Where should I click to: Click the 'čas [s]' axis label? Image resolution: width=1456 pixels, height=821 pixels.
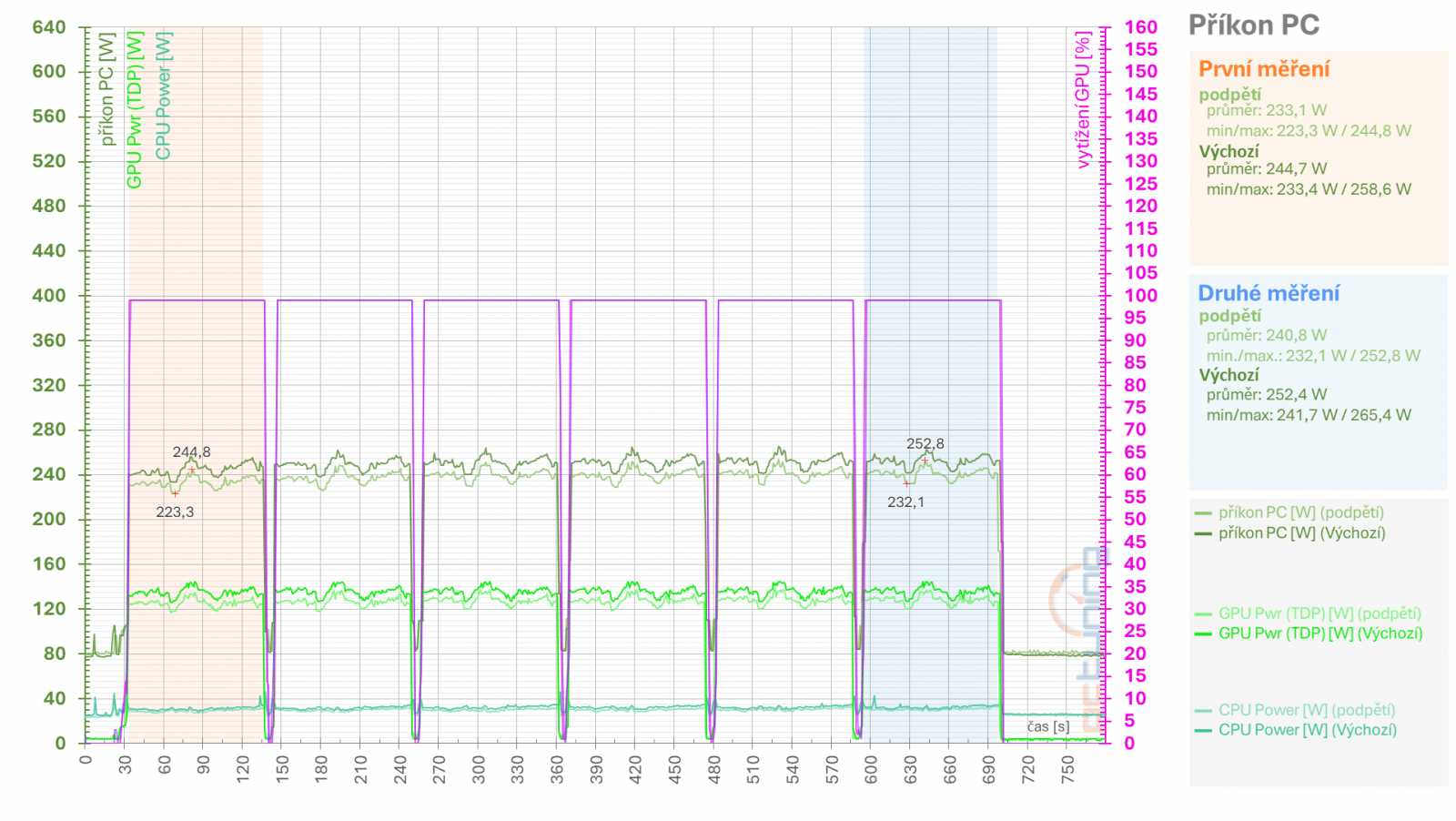point(1048,726)
